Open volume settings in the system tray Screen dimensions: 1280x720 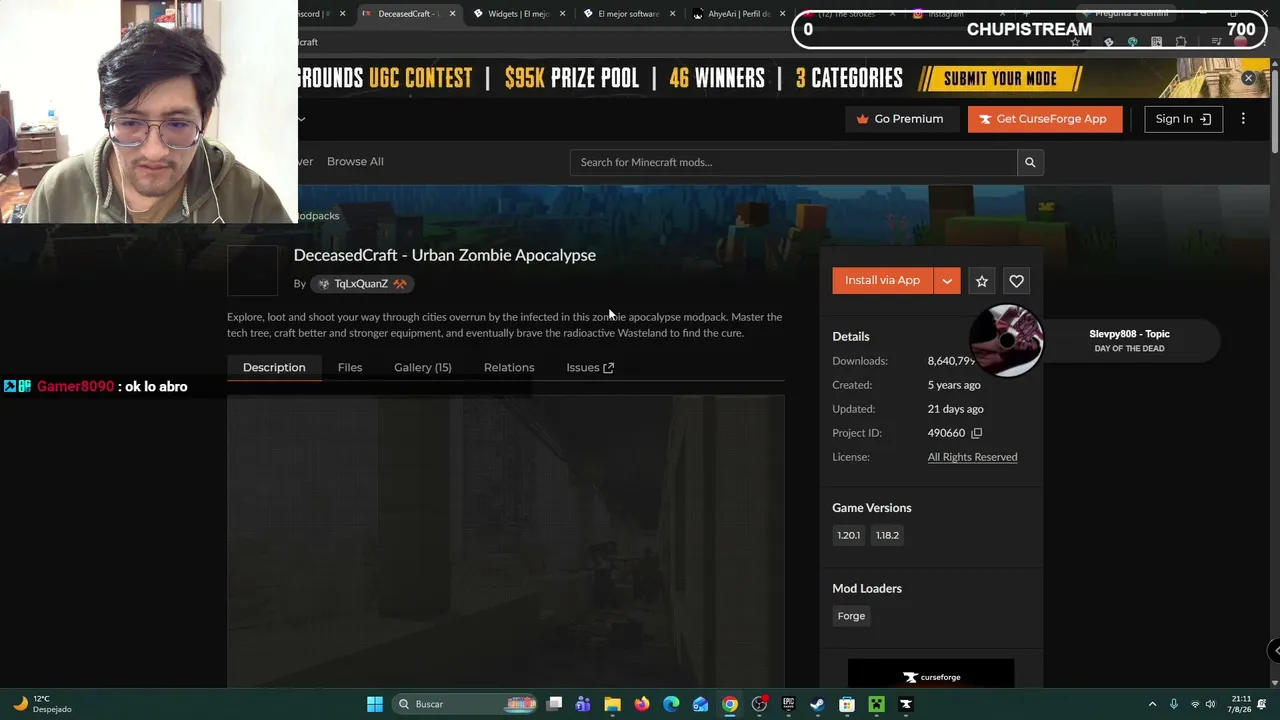click(x=1211, y=704)
